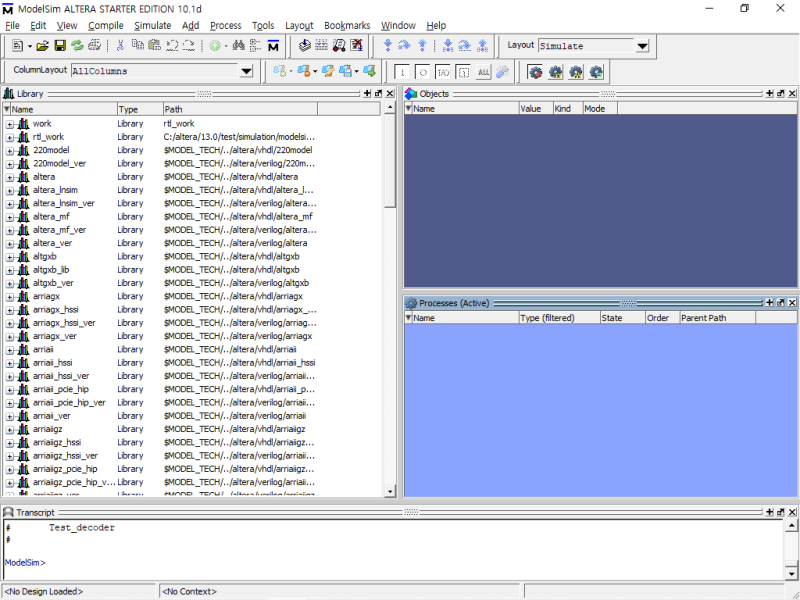
Task: Enable the 'ALL' objects filter button
Action: 482,71
